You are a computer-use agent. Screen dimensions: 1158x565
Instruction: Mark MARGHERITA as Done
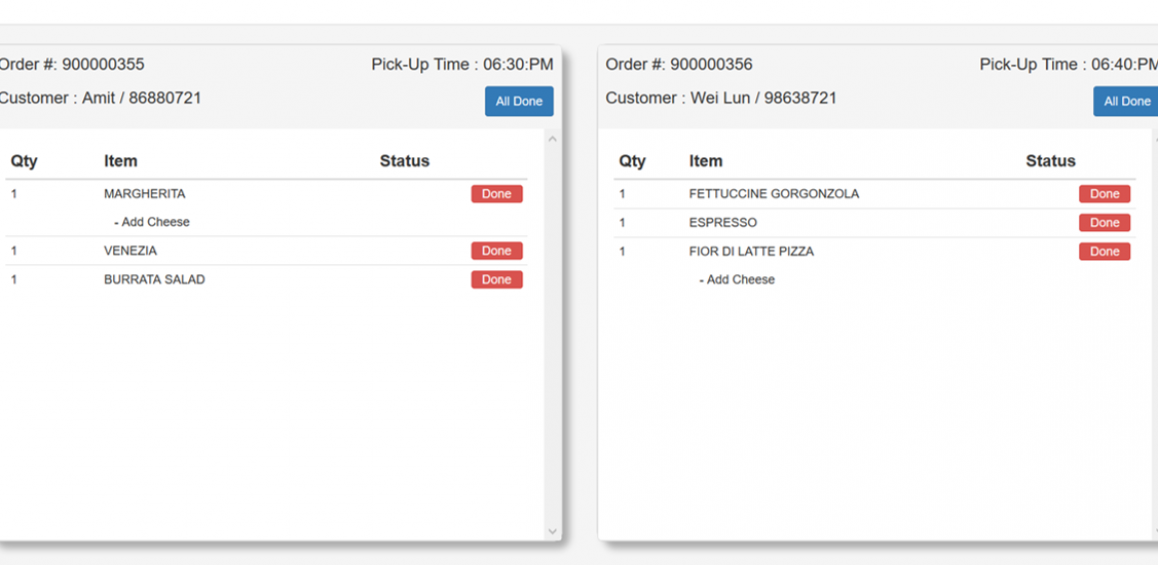[x=496, y=194]
